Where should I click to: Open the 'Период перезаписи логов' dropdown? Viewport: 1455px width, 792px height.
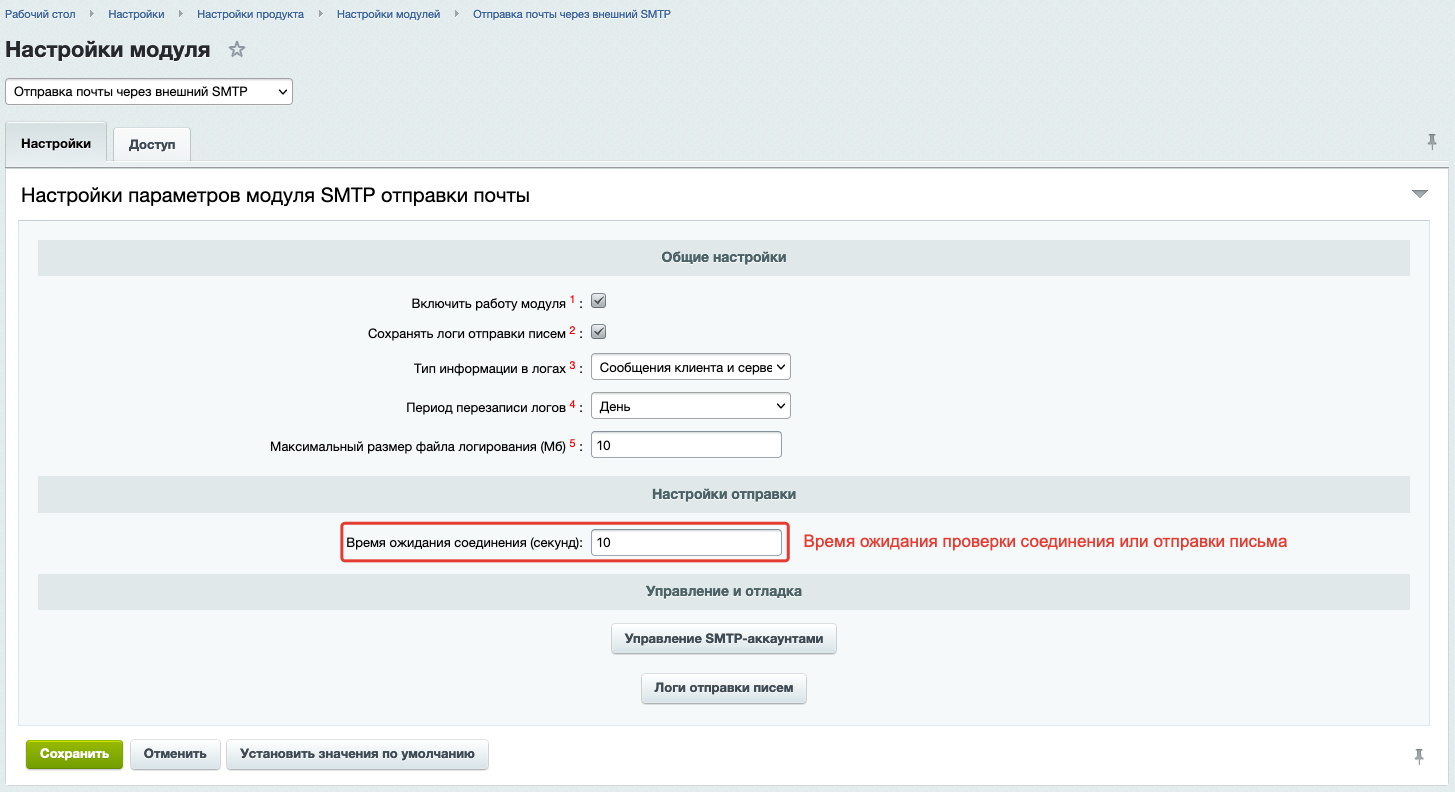click(x=691, y=406)
